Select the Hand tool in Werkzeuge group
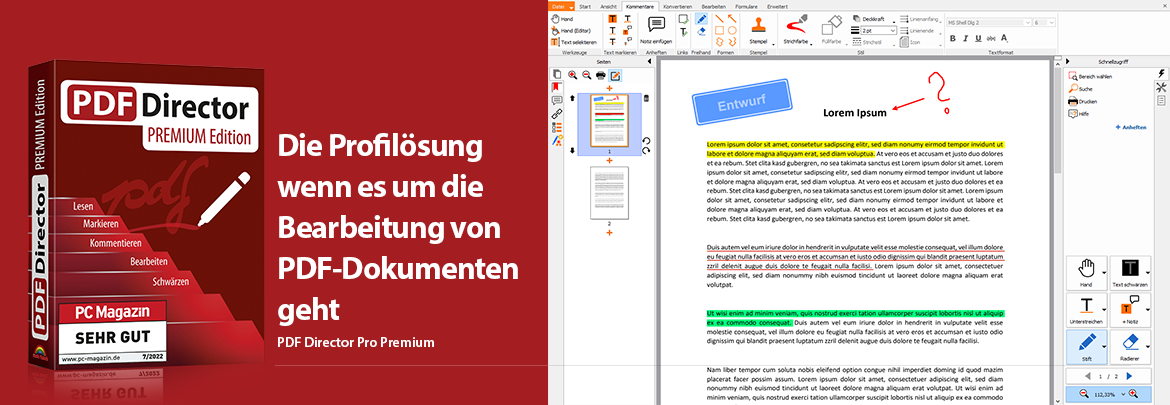Image resolution: width=1170 pixels, height=405 pixels. [563, 18]
